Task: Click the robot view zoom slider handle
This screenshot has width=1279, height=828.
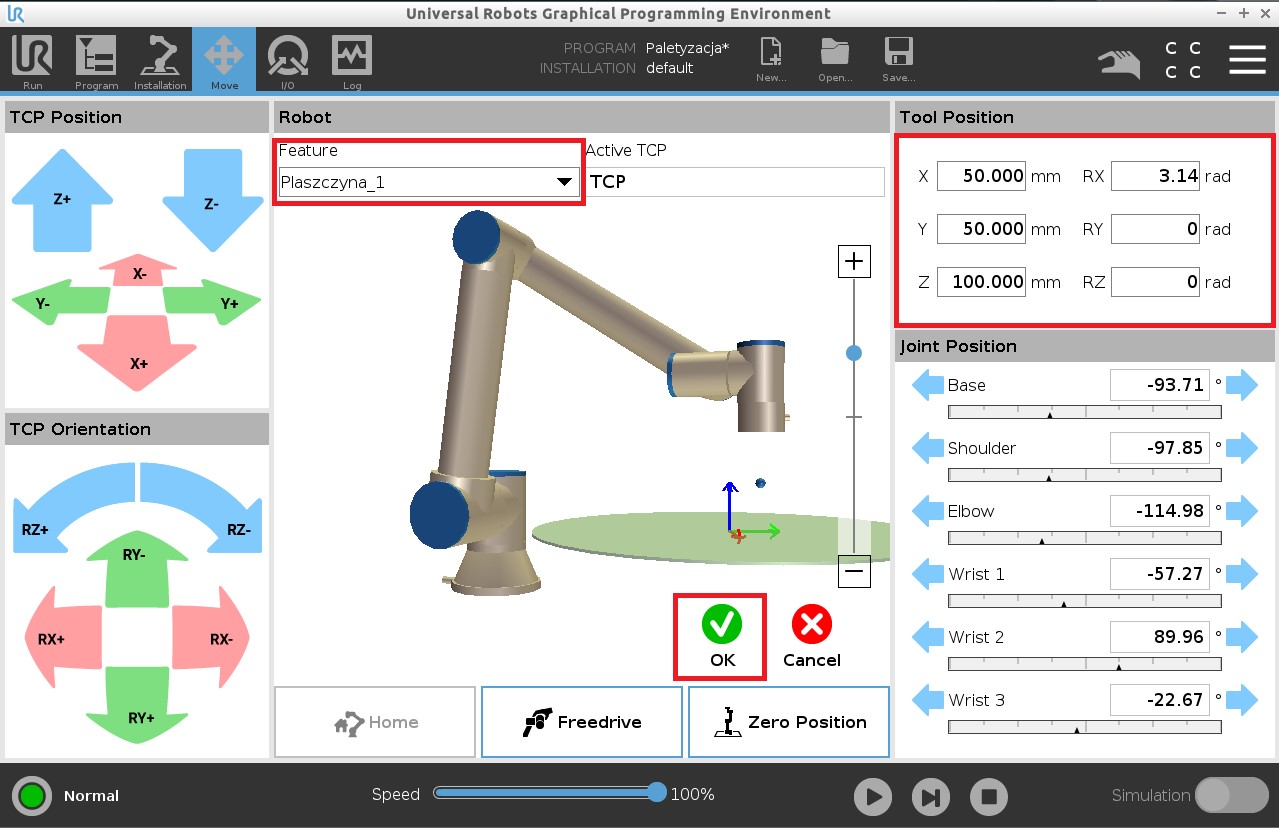Action: 854,352
